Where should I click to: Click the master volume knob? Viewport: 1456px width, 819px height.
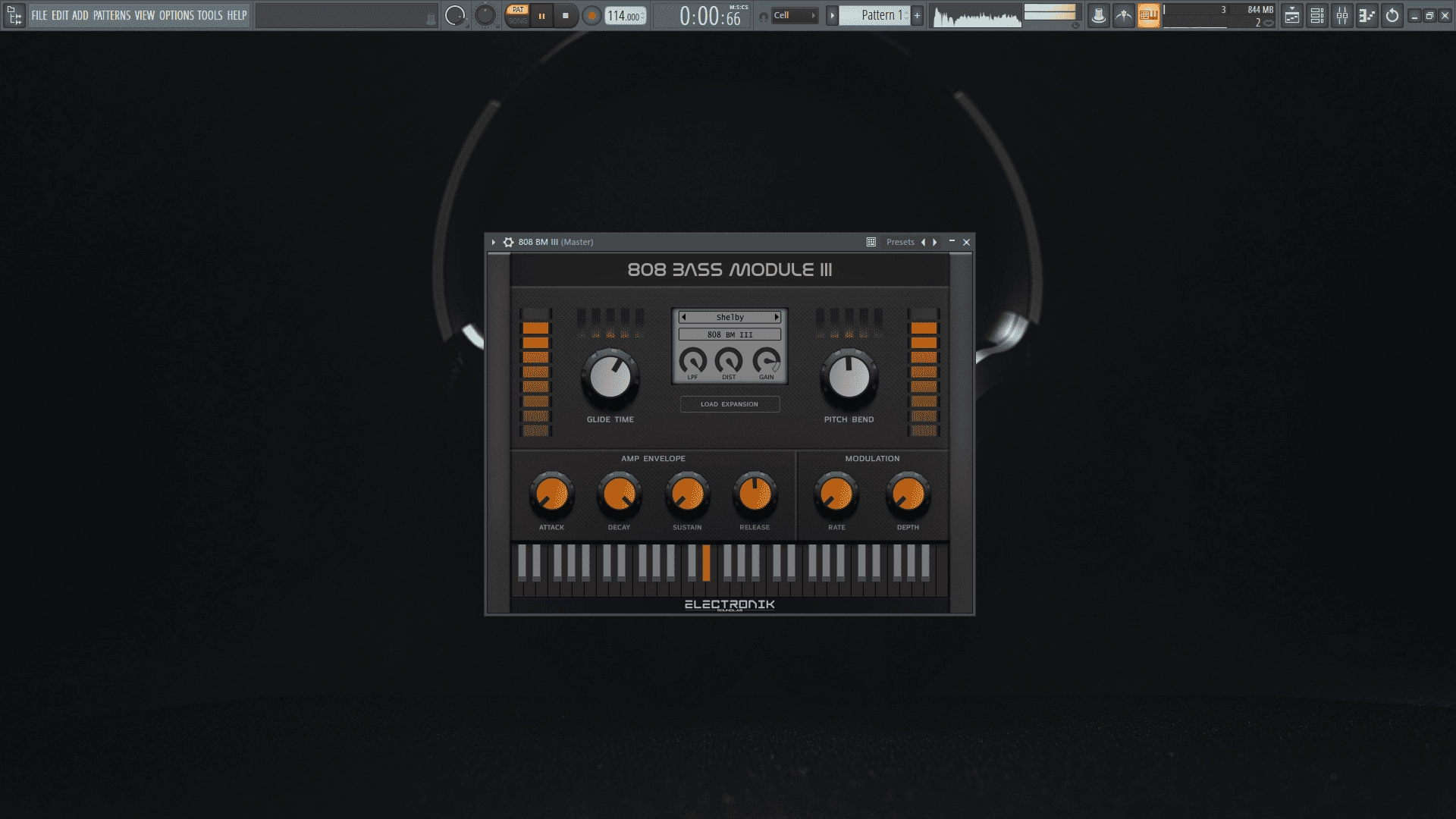[455, 15]
